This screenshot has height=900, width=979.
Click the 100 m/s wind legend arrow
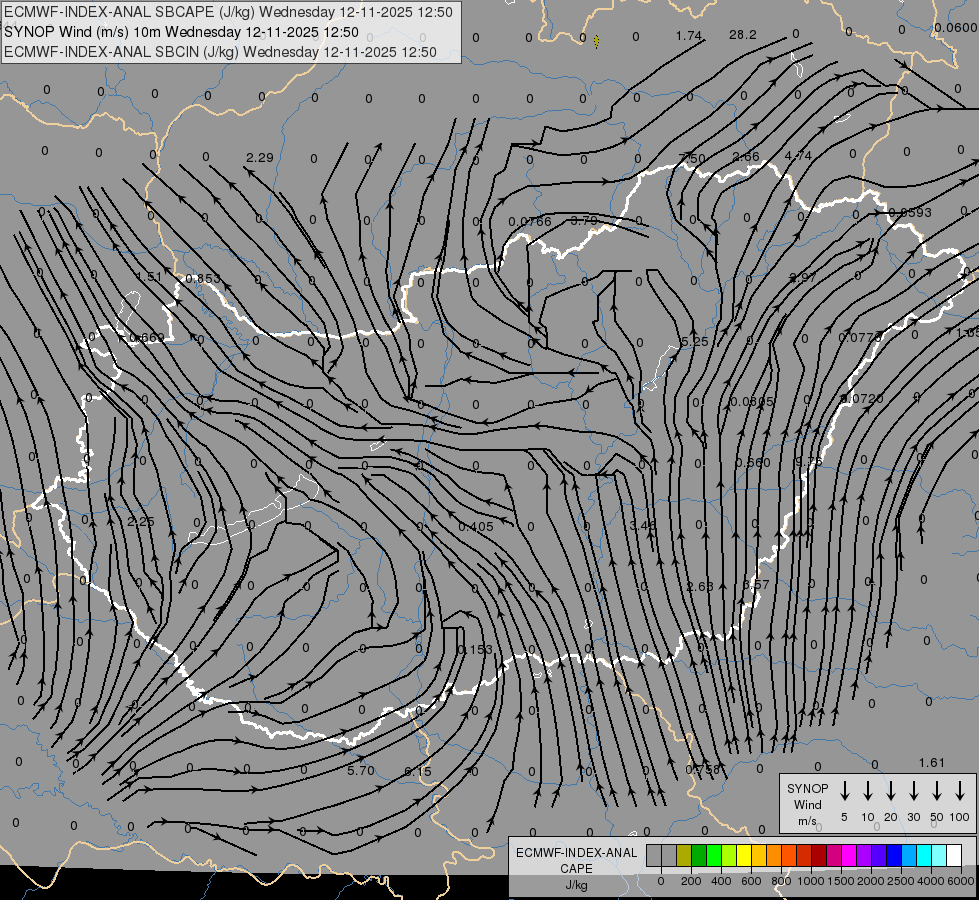tap(960, 791)
